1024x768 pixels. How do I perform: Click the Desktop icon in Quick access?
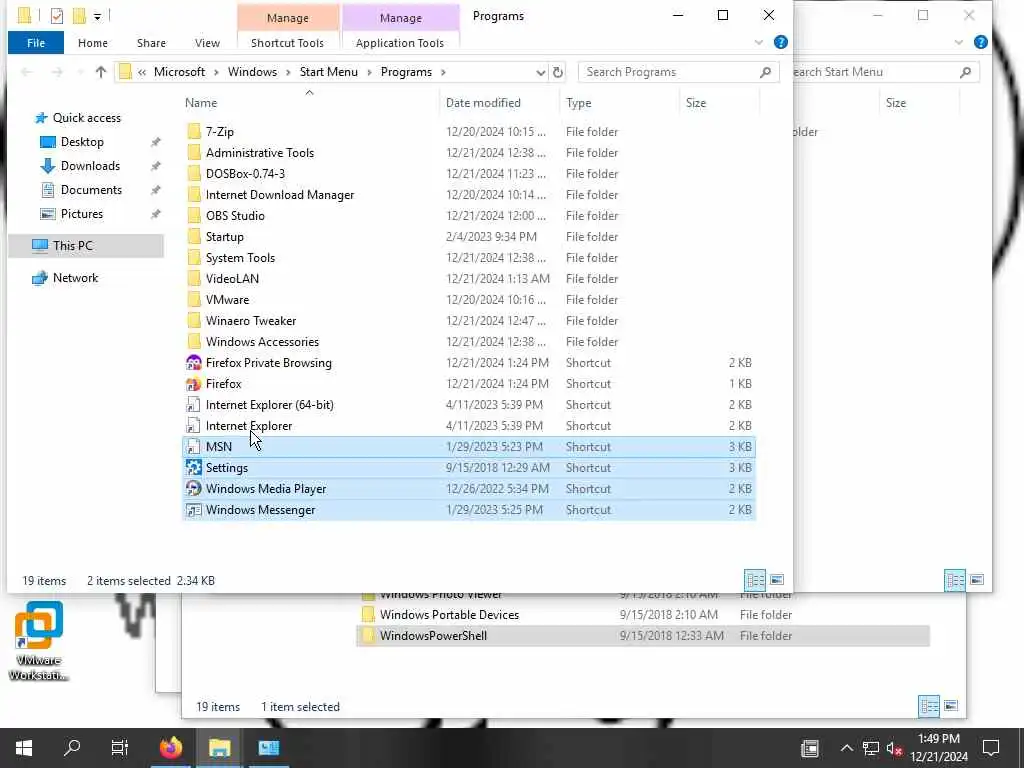(x=48, y=142)
